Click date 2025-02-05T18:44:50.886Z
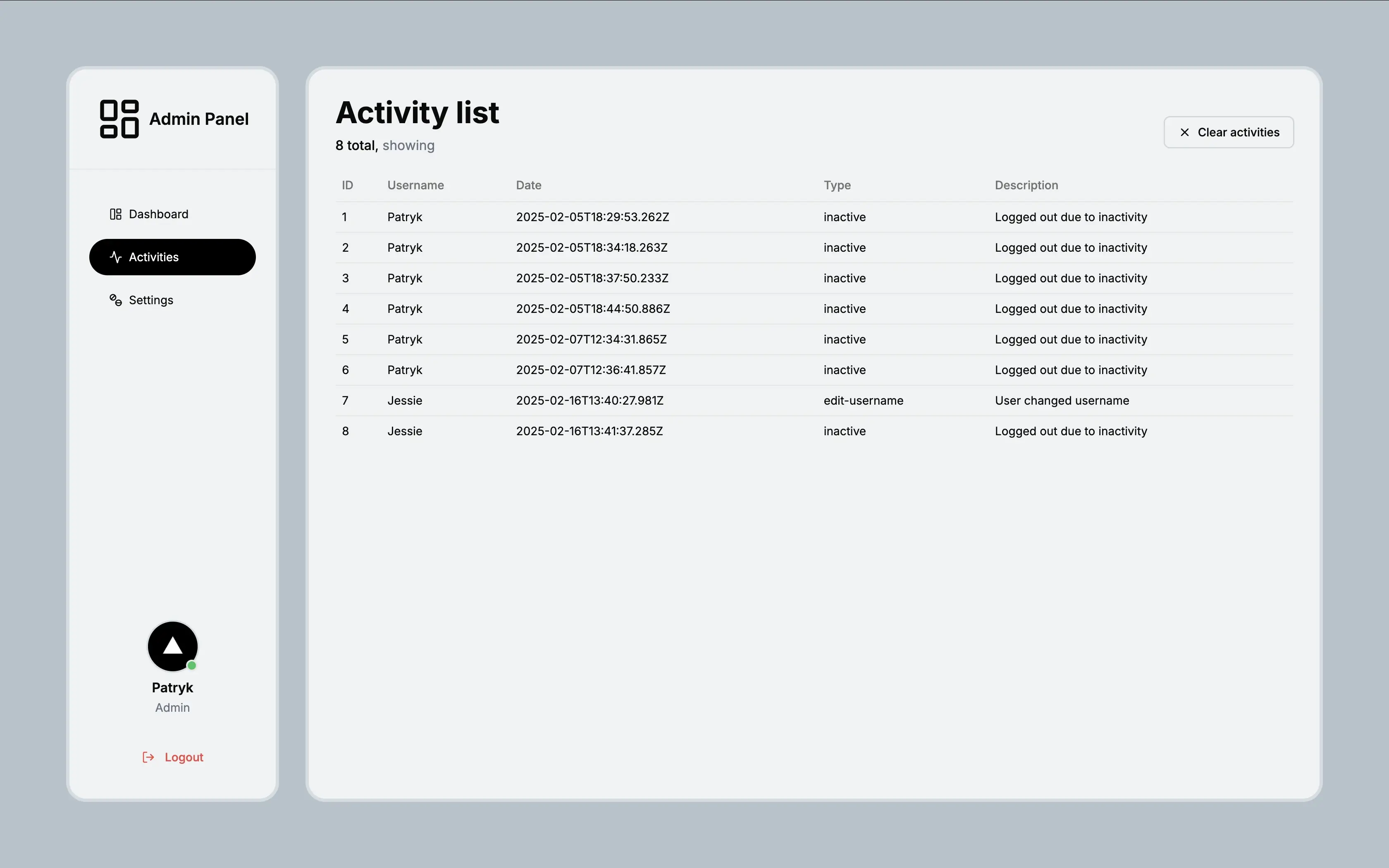 [x=593, y=309]
